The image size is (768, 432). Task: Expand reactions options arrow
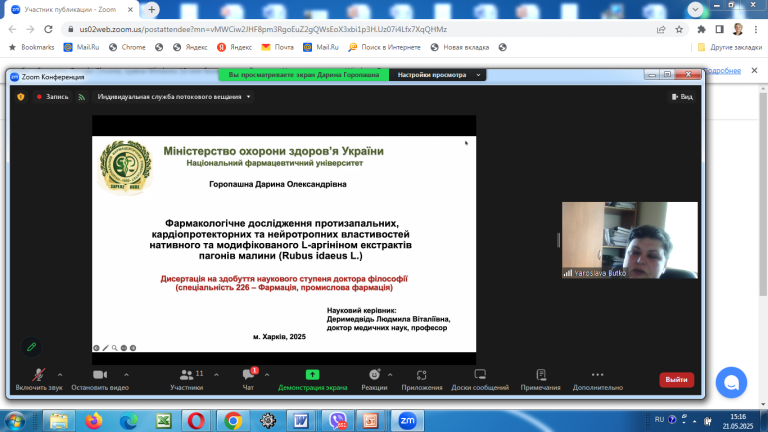390,375
